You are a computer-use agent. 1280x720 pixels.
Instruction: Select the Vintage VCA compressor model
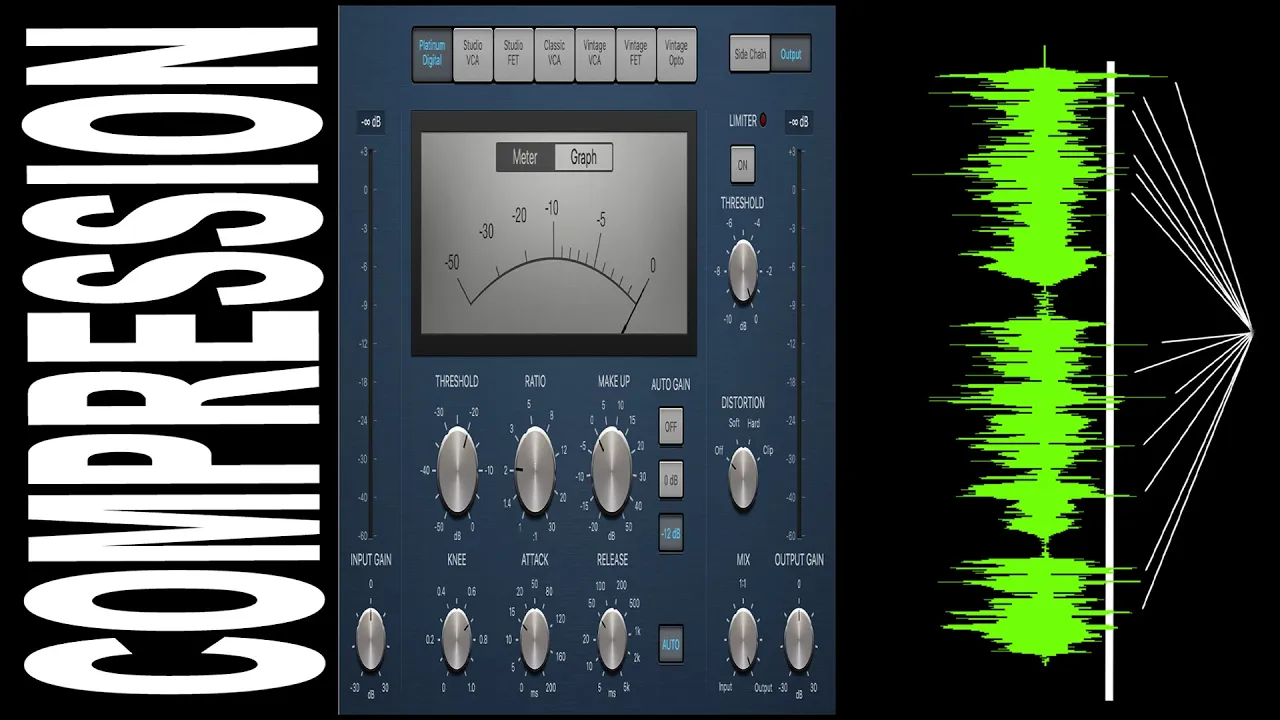pos(595,54)
